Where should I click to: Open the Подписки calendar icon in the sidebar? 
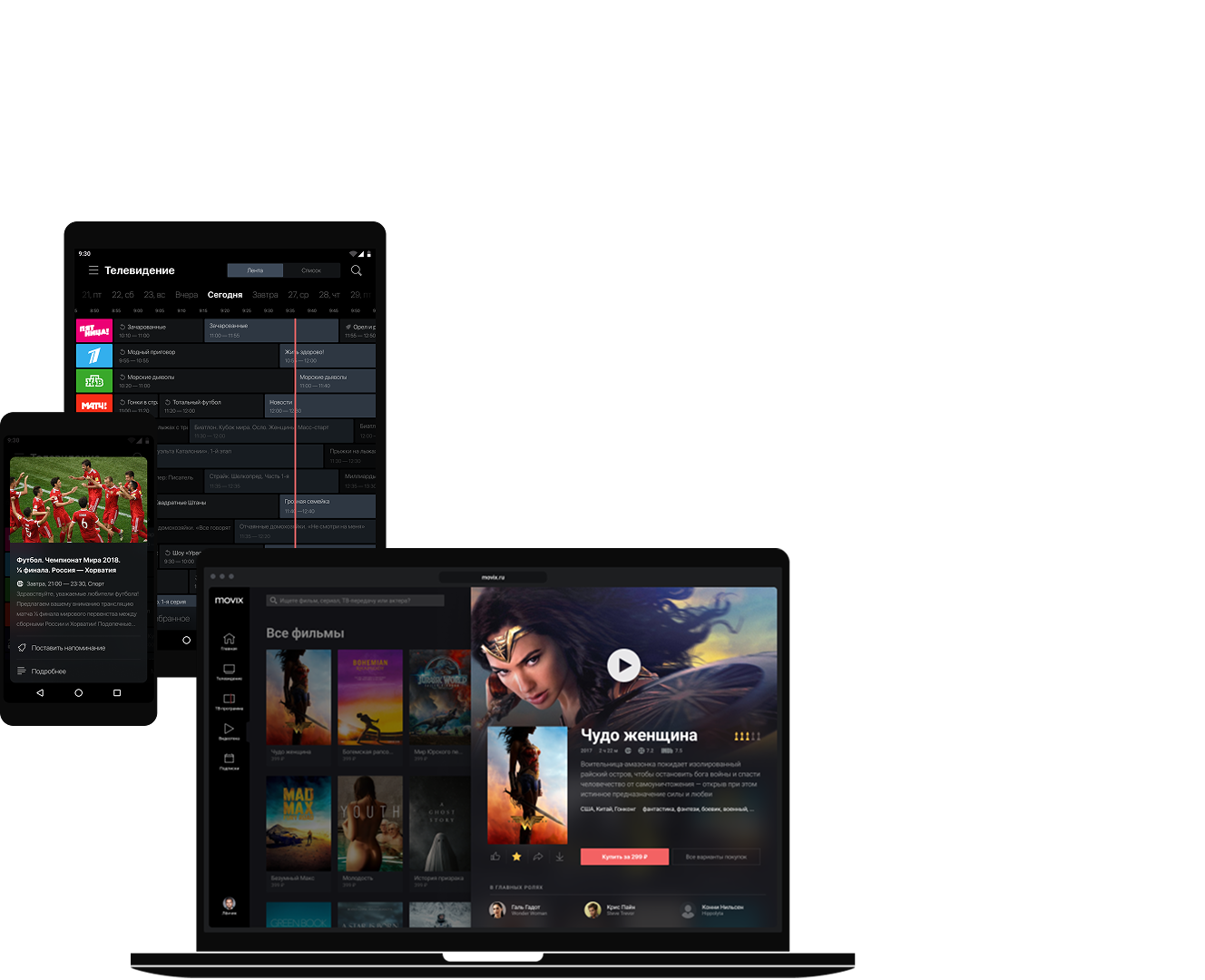(229, 759)
